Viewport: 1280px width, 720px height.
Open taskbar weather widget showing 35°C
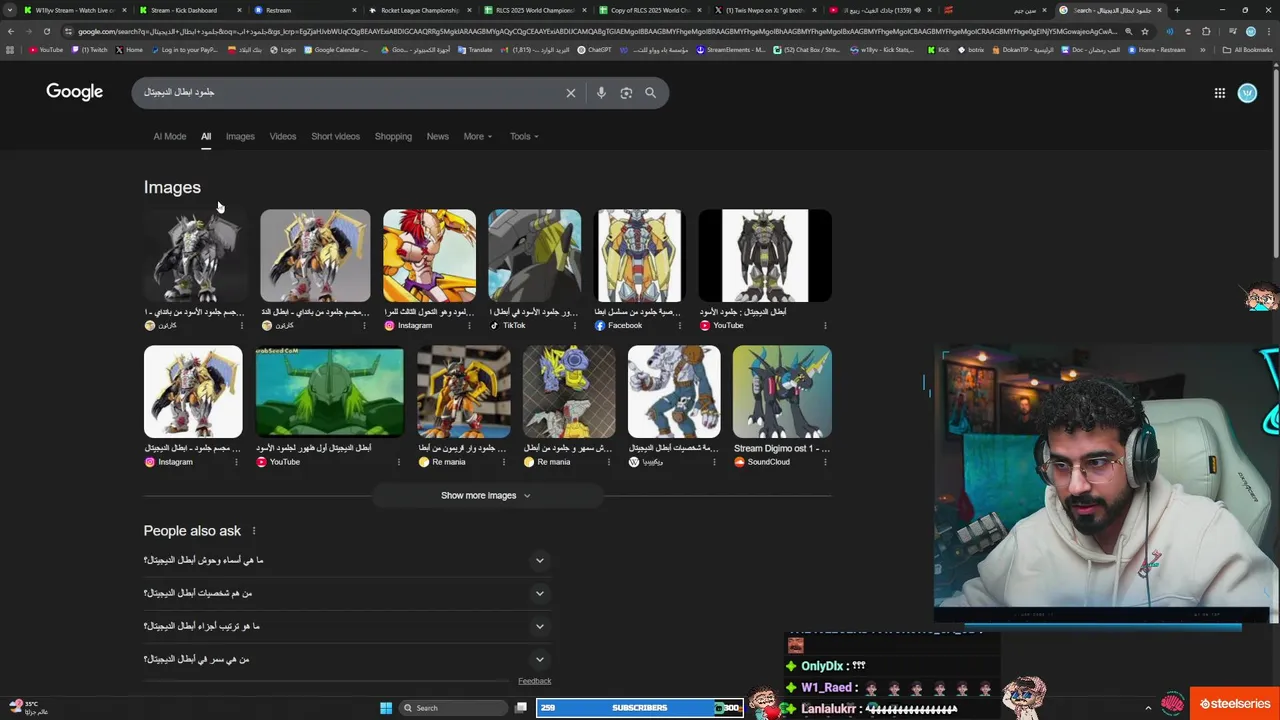(x=28, y=707)
